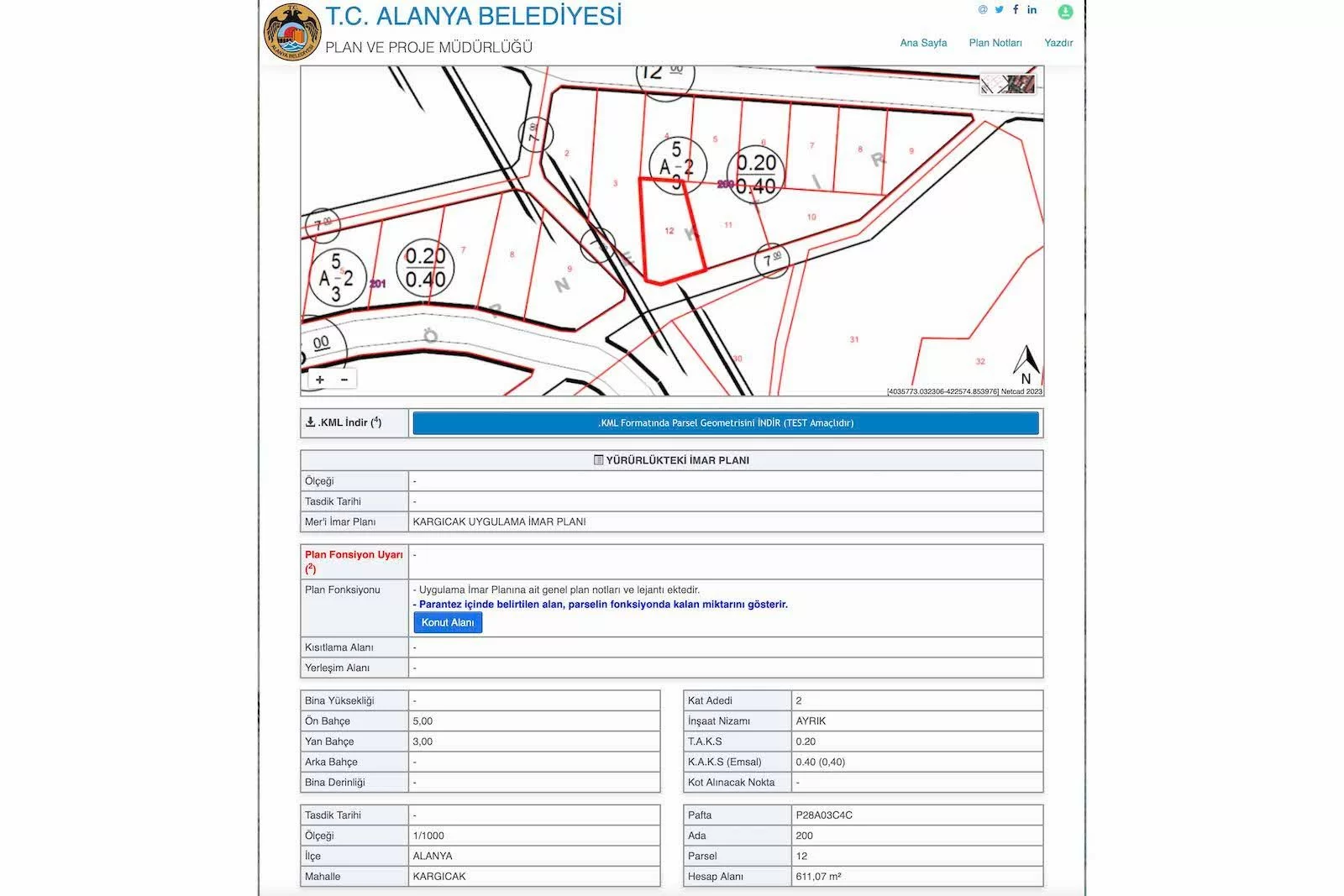Click the İnşaat Nizamı value AYRIK
Screen dimensions: 1344x896
pyautogui.click(x=811, y=721)
